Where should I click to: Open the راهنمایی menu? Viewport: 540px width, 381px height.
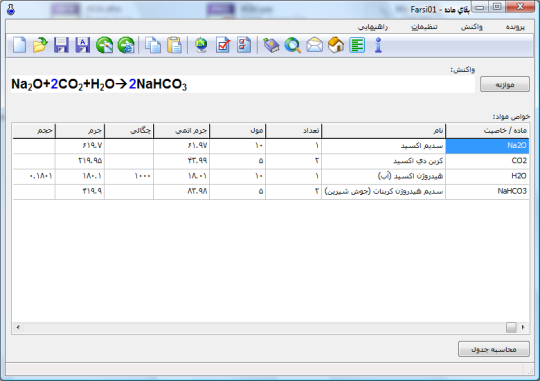(373, 27)
